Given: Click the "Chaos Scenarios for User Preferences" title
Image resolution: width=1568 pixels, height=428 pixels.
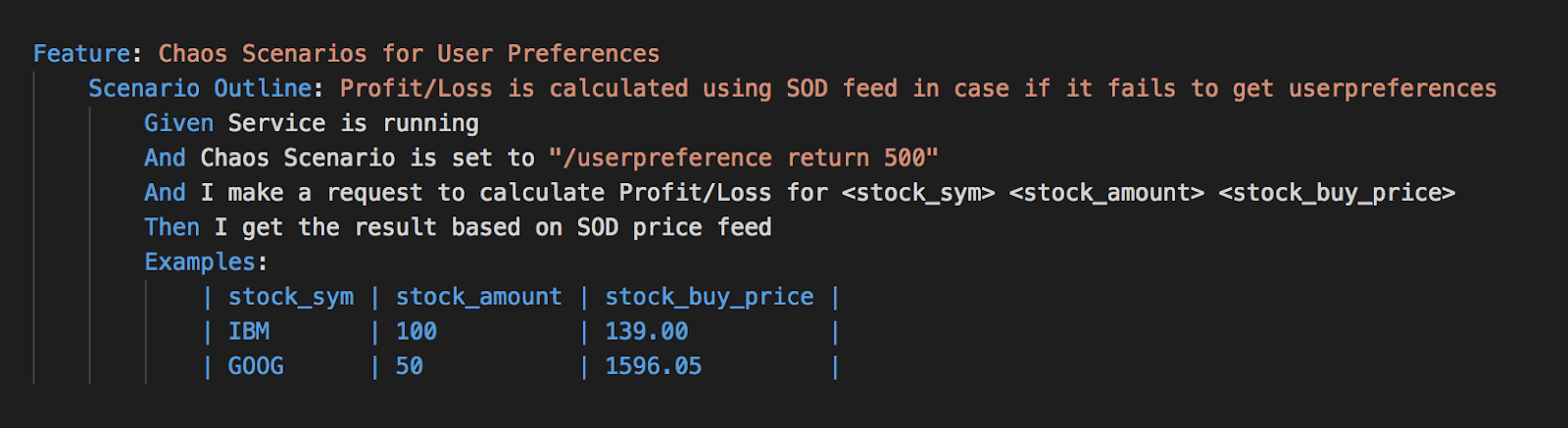Looking at the screenshot, I should (x=409, y=54).
